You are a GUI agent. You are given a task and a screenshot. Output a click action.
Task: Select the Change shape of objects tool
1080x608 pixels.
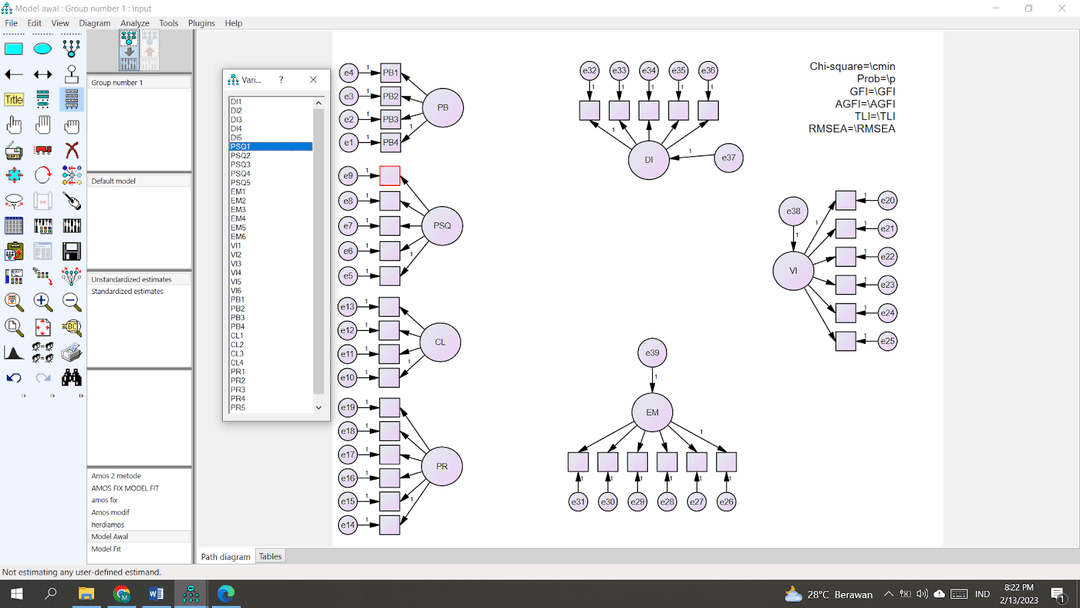click(14, 176)
